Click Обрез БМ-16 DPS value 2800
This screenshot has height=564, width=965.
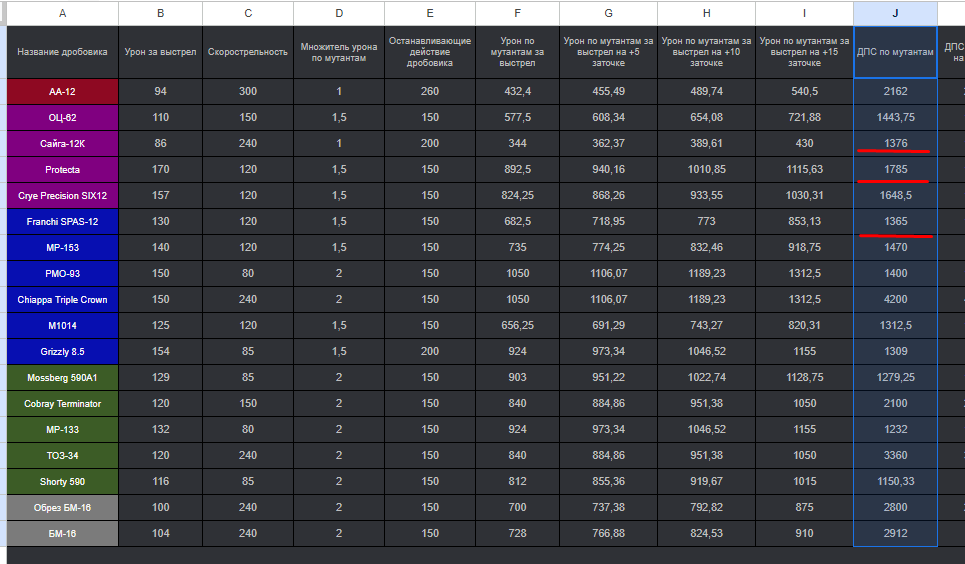895,507
